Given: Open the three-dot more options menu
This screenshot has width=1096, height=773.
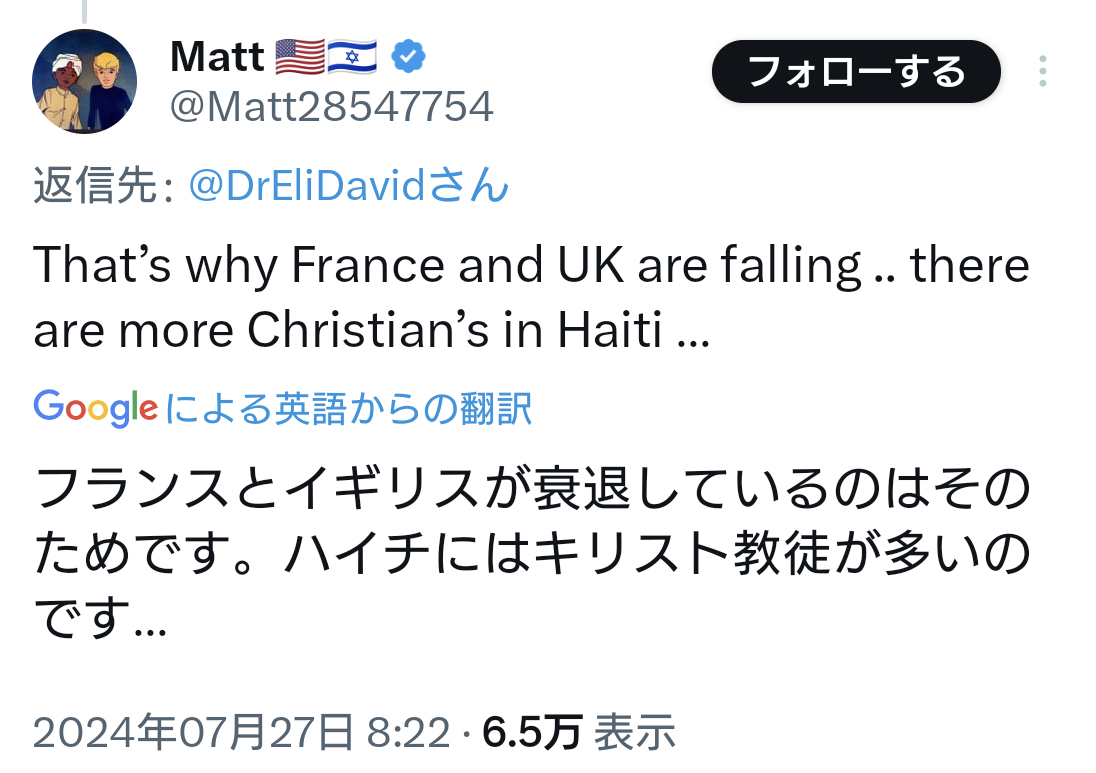Looking at the screenshot, I should 1042,72.
